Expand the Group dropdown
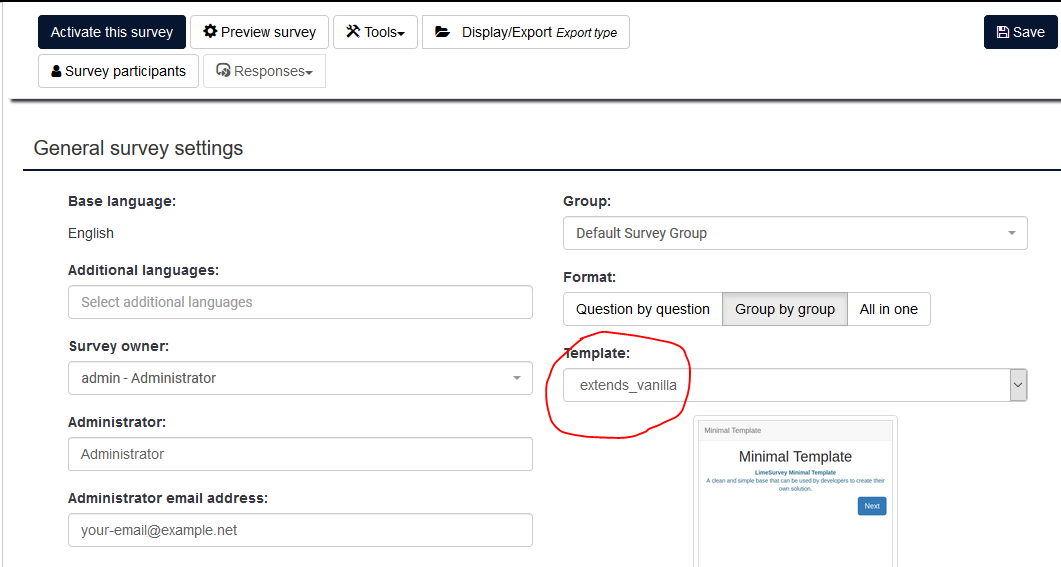1061x567 pixels. [795, 233]
